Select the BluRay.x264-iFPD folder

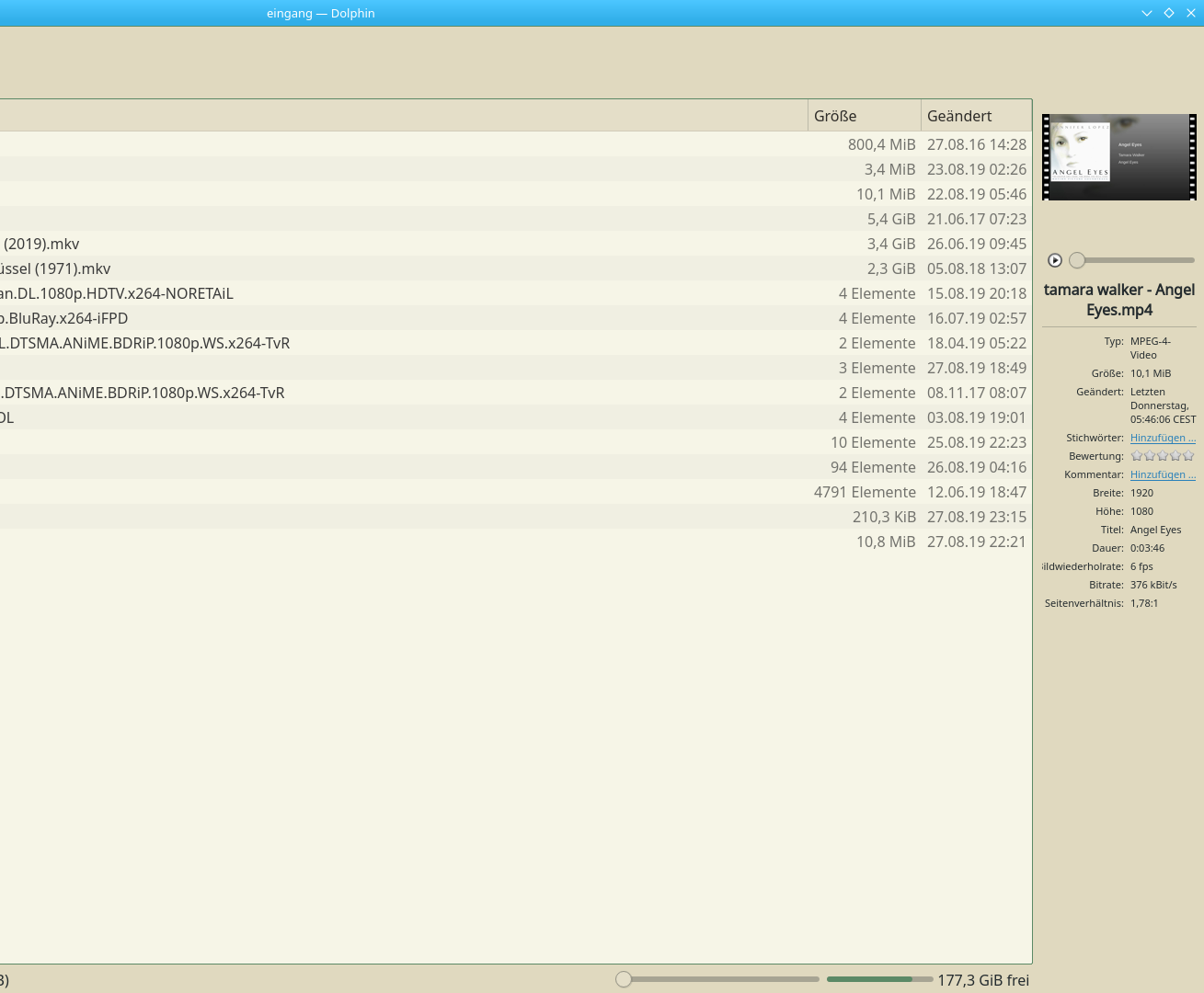(64, 318)
